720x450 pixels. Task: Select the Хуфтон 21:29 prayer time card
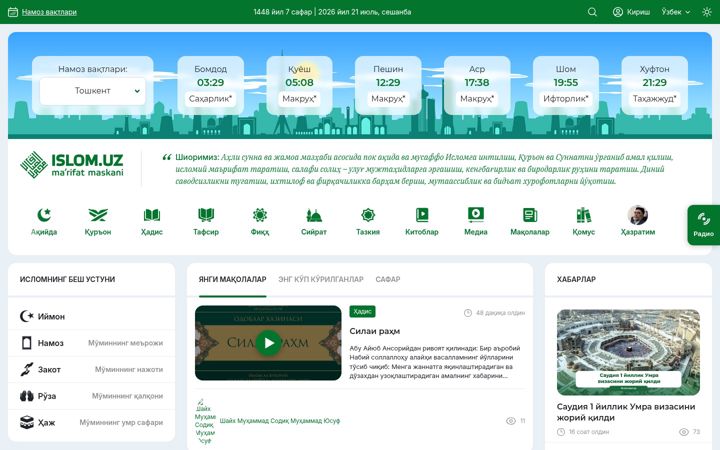point(654,85)
